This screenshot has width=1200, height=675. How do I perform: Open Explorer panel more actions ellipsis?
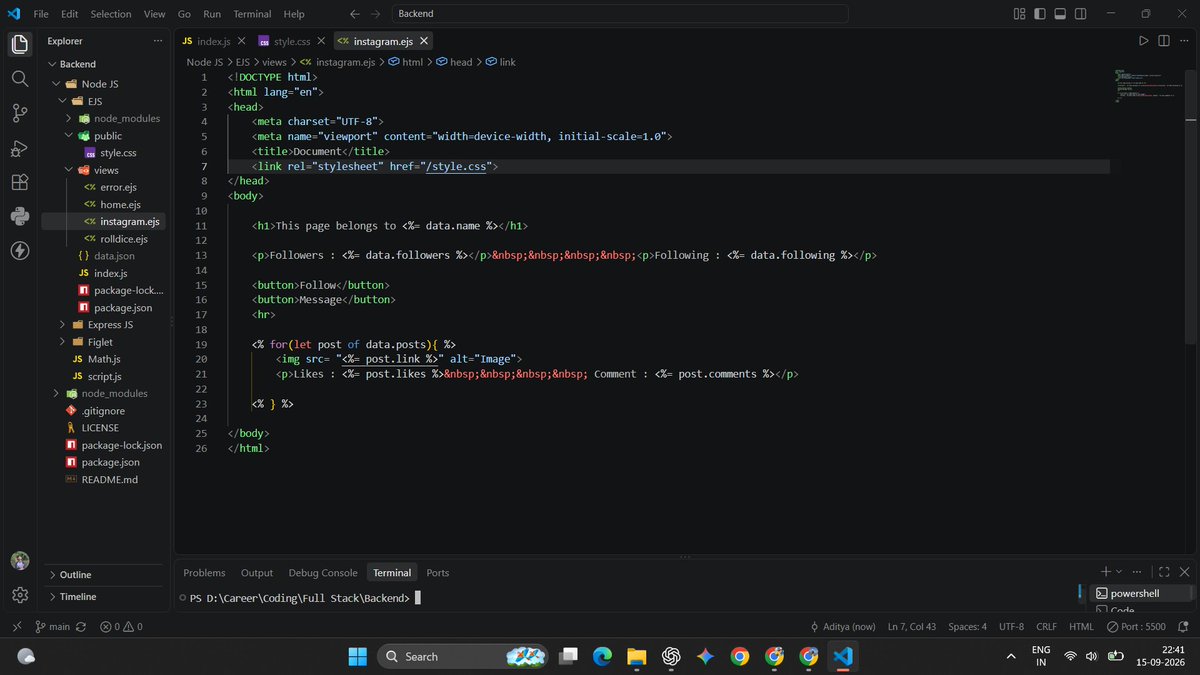[x=158, y=41]
